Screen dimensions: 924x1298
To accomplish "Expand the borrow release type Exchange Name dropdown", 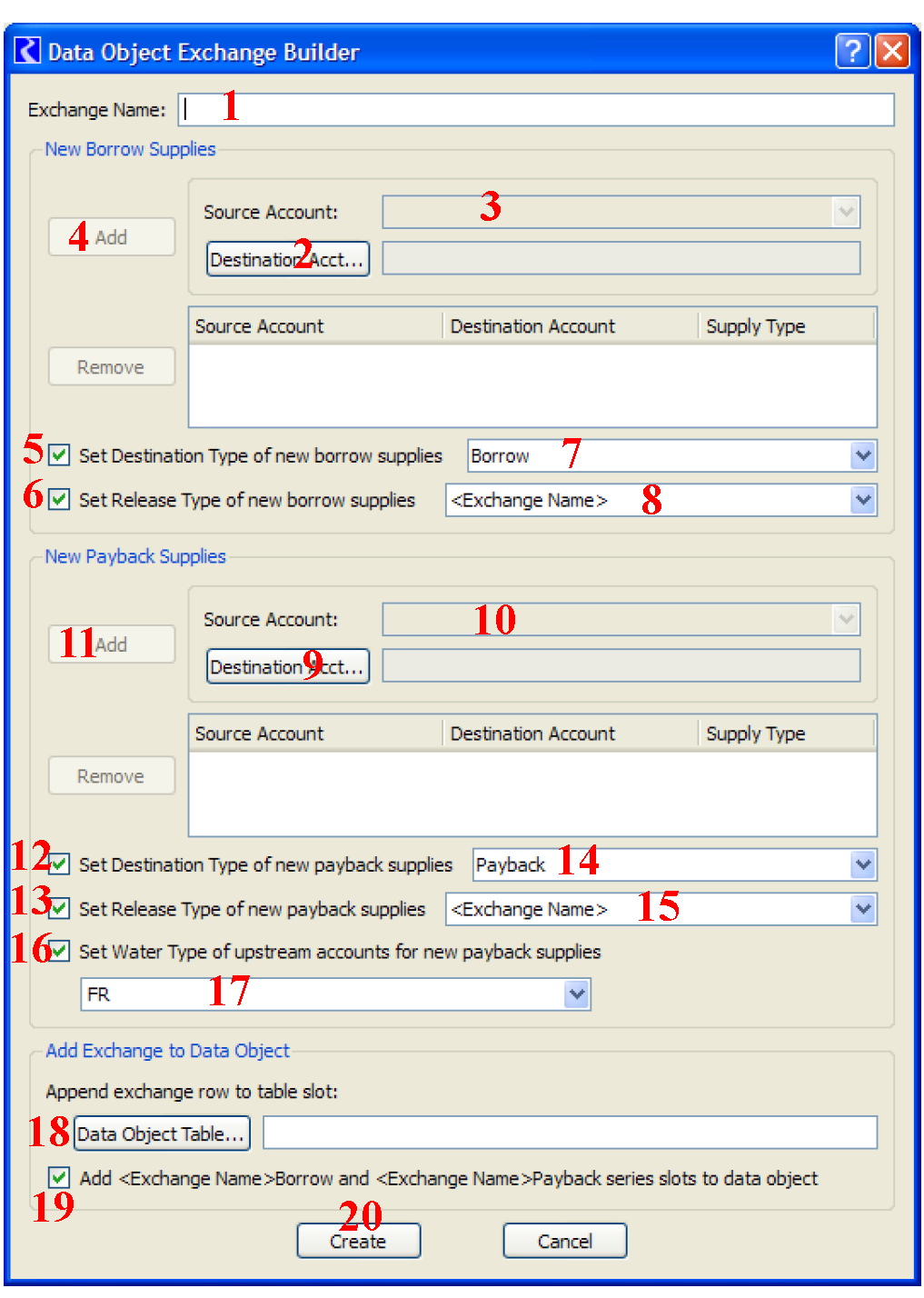I will [x=862, y=500].
